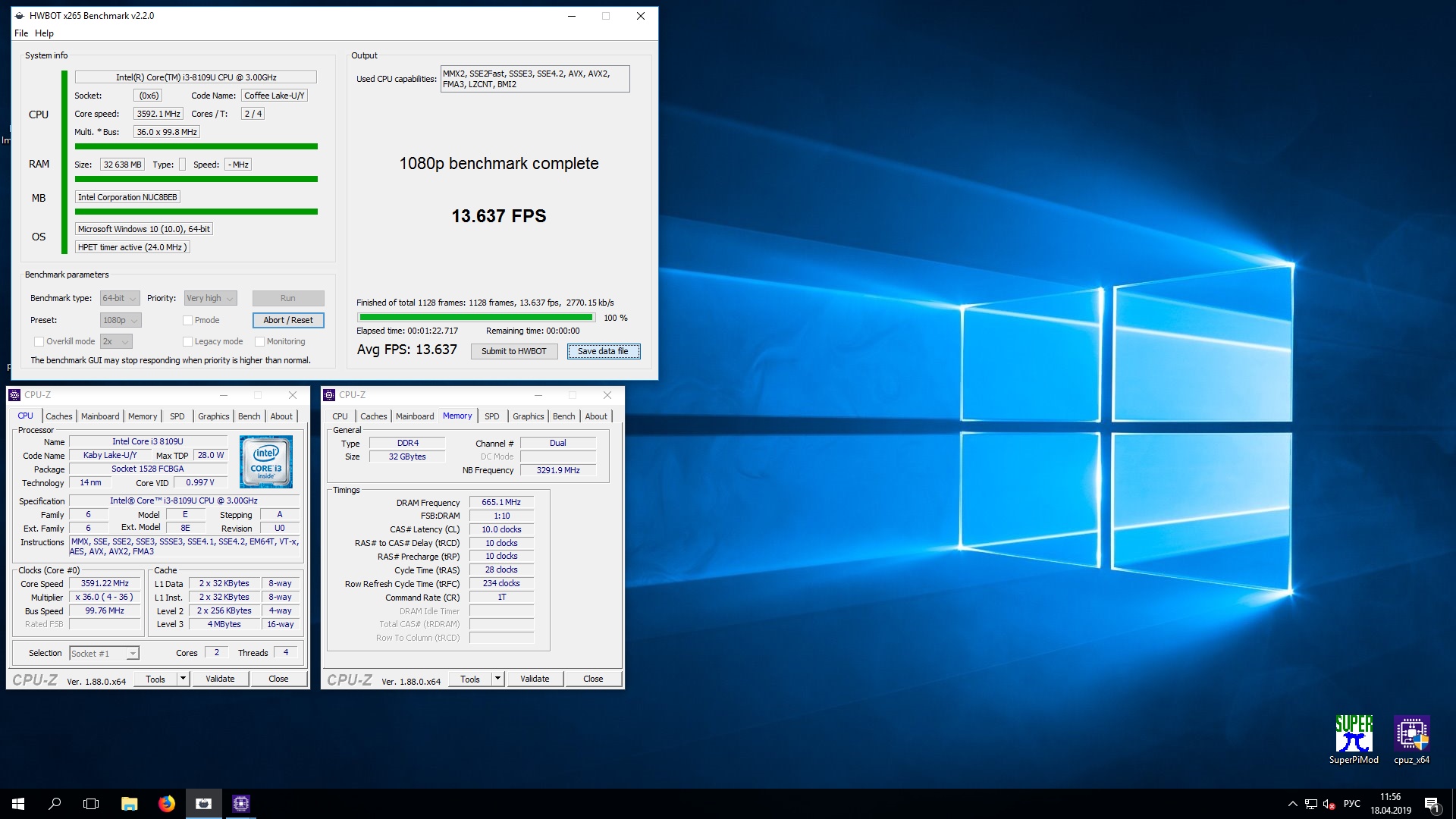
Task: Click right CPU-Z window title icon
Action: pyautogui.click(x=329, y=395)
